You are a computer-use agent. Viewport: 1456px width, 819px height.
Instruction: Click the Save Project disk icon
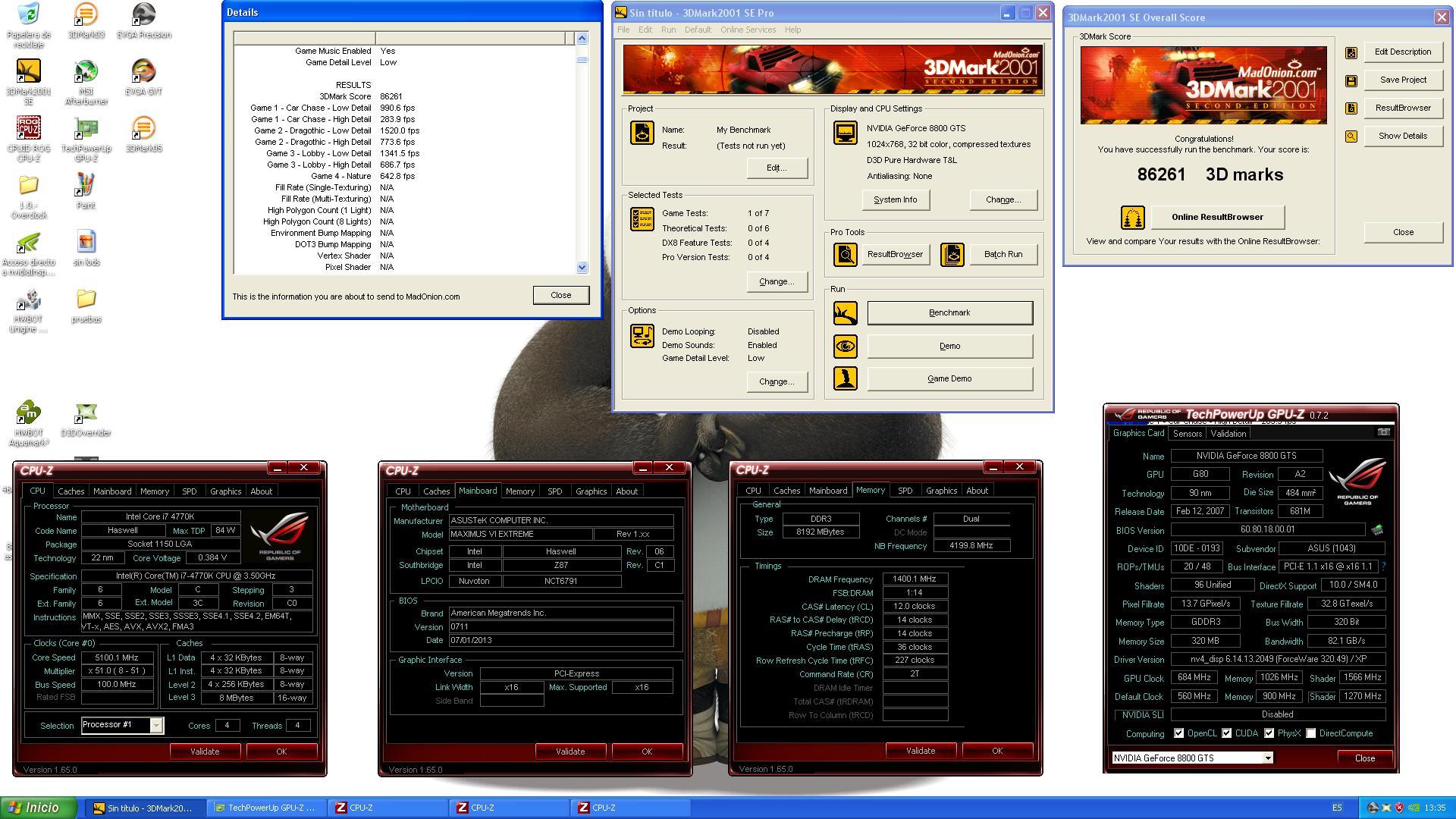(x=1351, y=80)
